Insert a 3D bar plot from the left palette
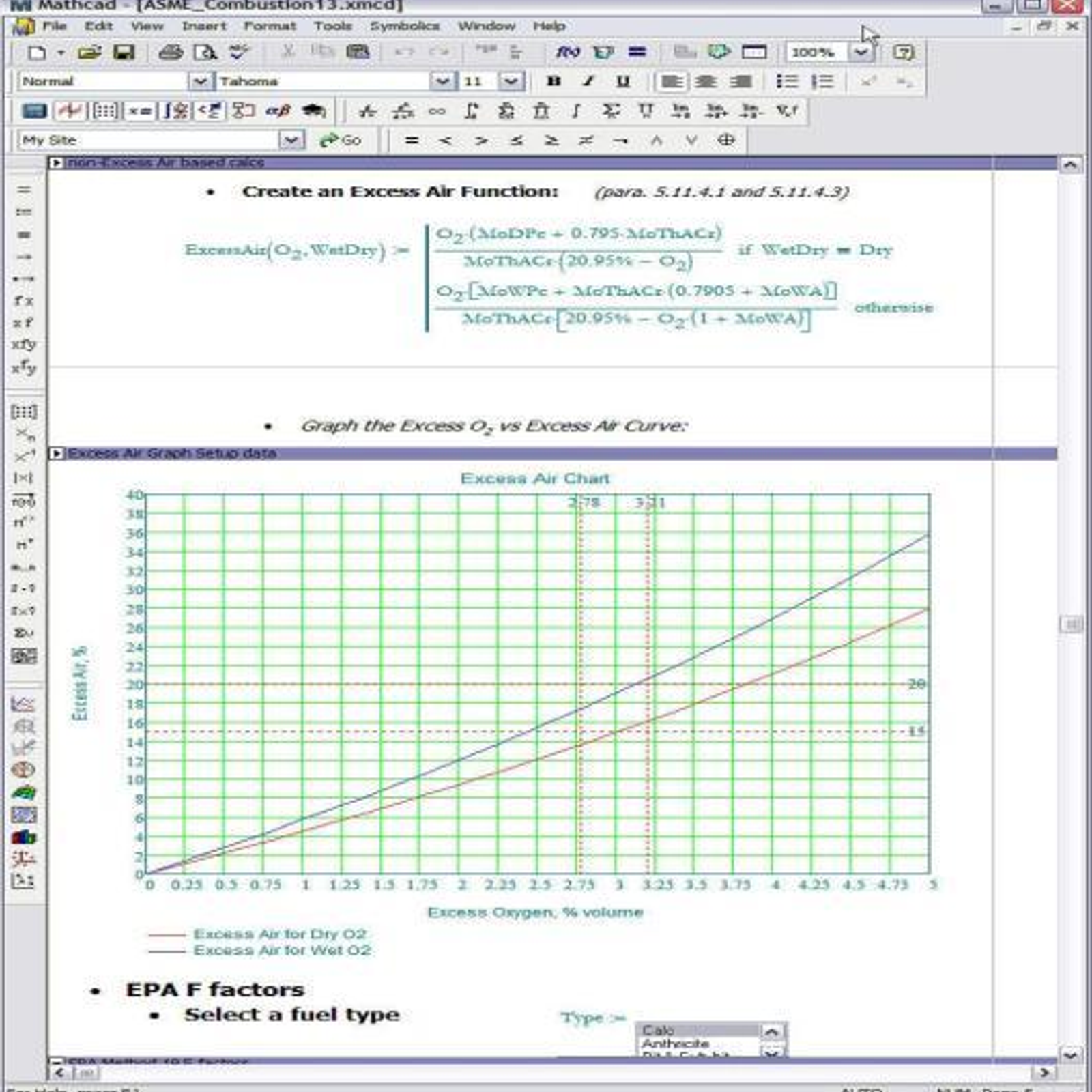The image size is (1092, 1092). coord(23,837)
